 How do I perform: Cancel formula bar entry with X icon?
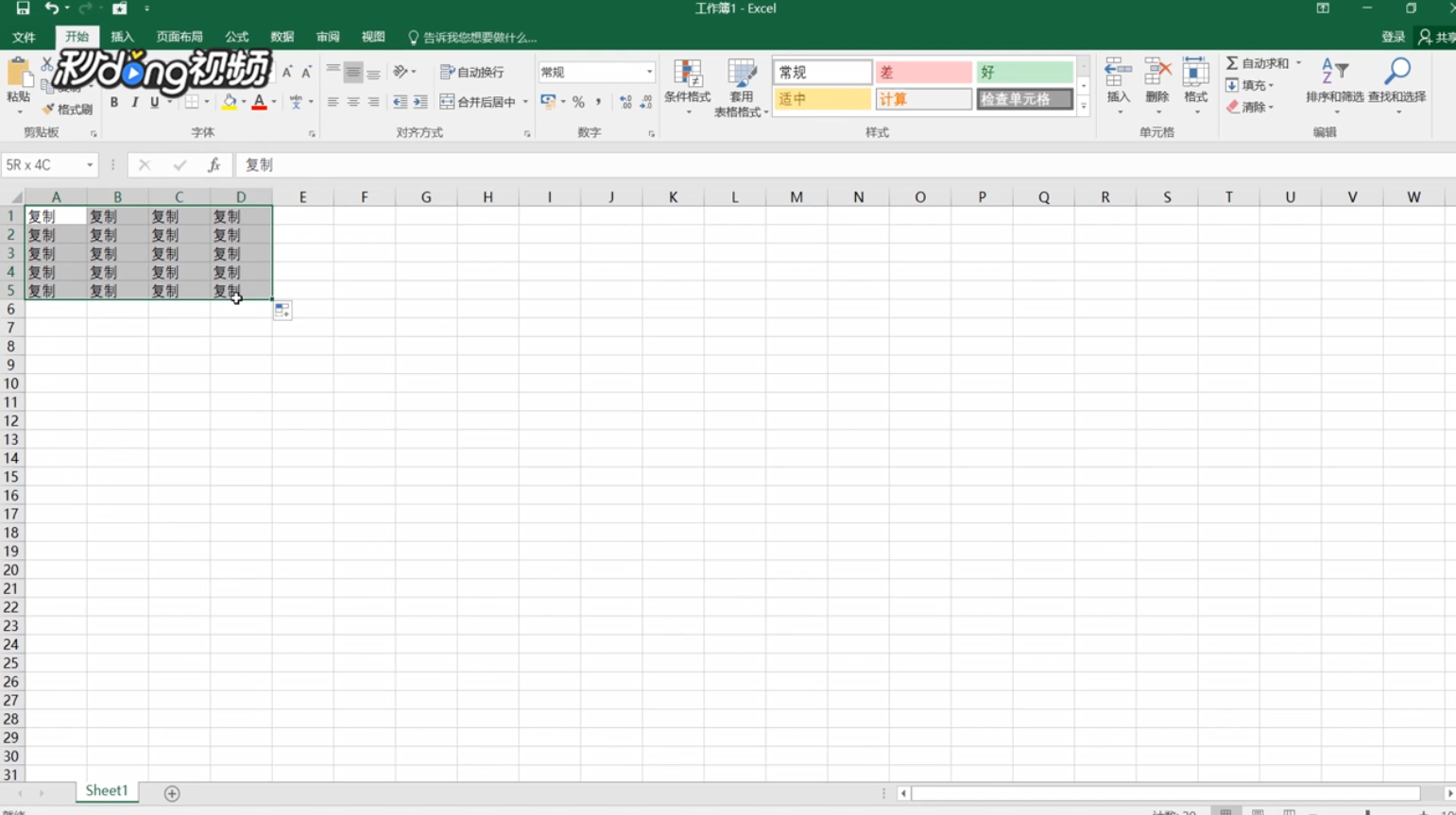coord(145,164)
